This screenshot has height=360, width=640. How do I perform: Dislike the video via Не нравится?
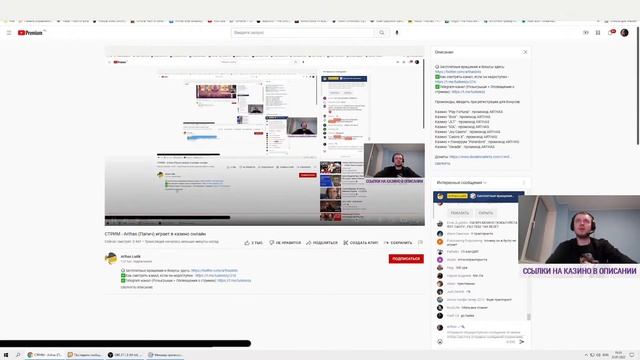pyautogui.click(x=285, y=243)
